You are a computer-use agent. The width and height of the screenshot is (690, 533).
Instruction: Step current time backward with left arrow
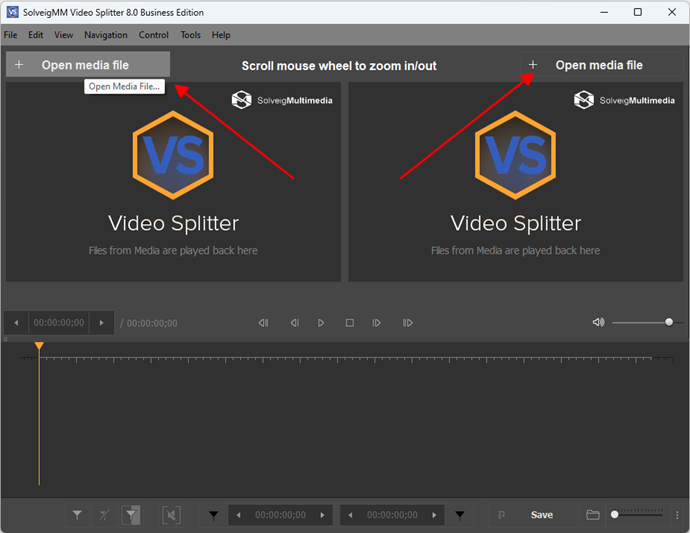(16, 323)
